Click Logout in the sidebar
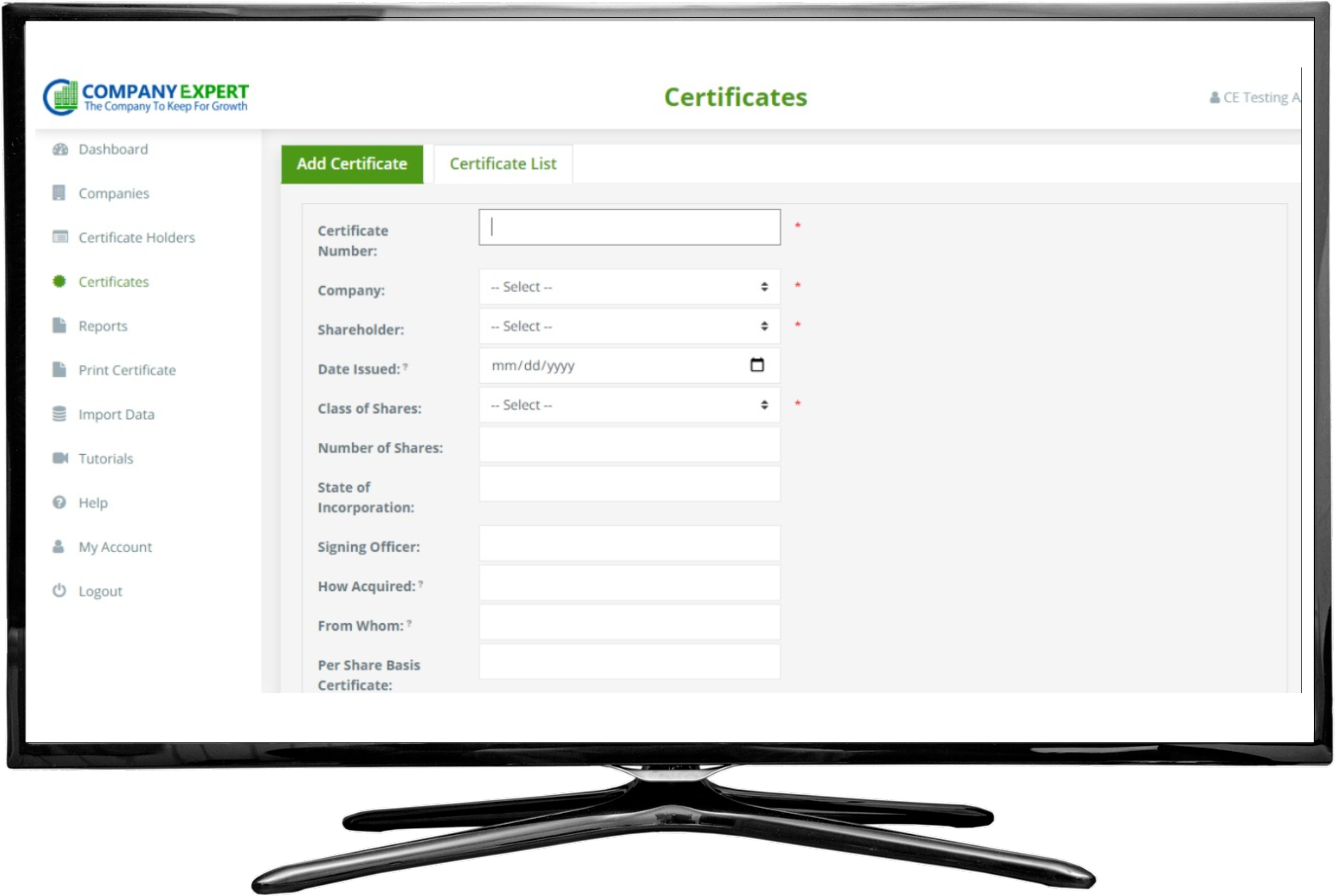This screenshot has width=1335, height=896. 101,591
